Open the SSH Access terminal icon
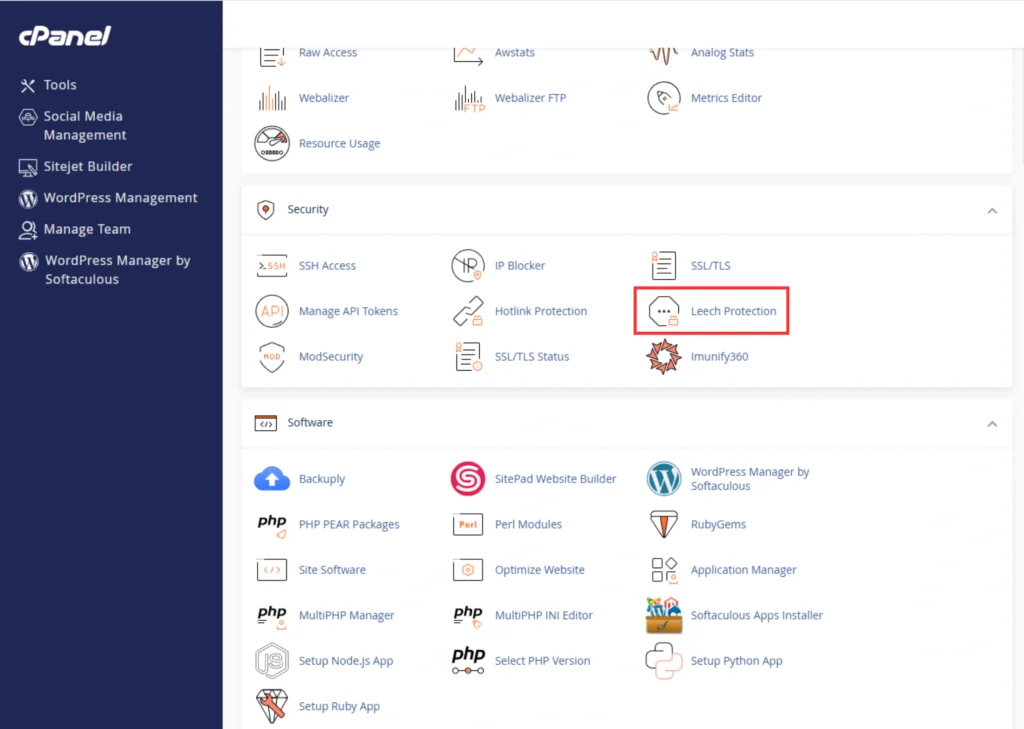Viewport: 1024px width, 729px height. [x=272, y=266]
